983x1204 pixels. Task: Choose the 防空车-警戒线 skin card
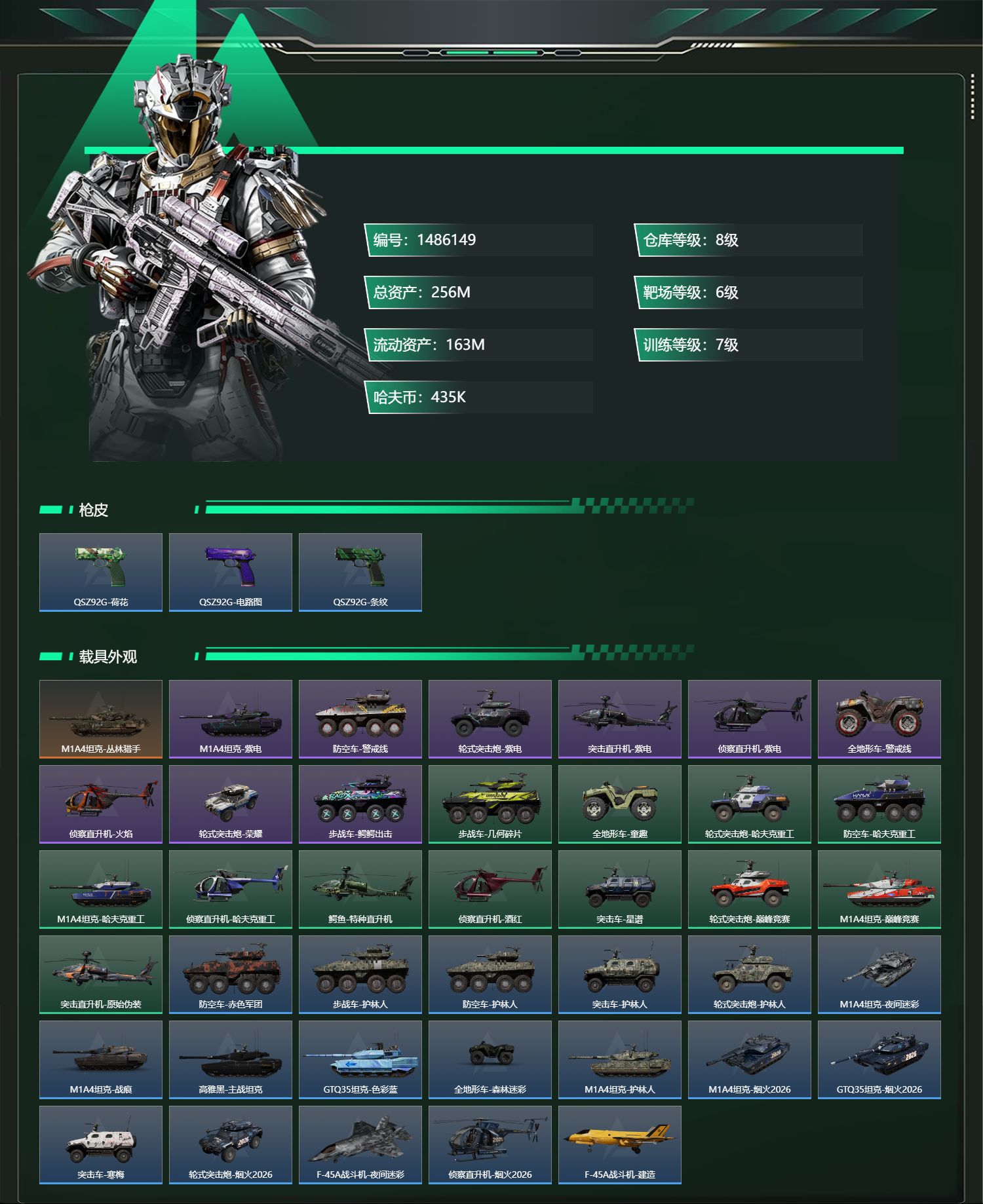(x=360, y=719)
